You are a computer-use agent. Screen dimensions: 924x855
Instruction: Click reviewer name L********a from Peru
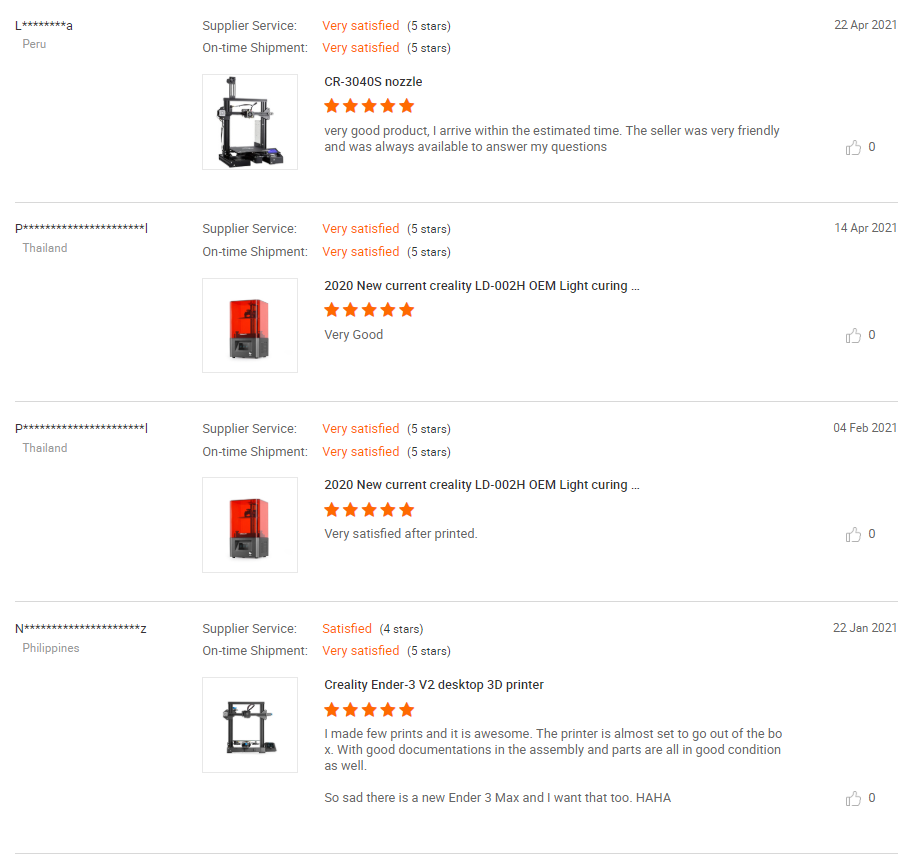coord(44,26)
